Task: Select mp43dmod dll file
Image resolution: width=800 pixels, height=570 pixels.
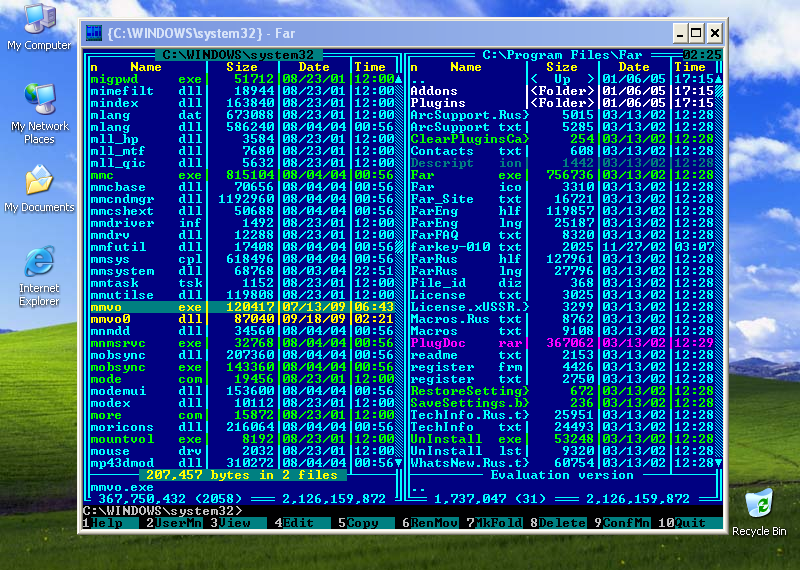Action: 242,463
